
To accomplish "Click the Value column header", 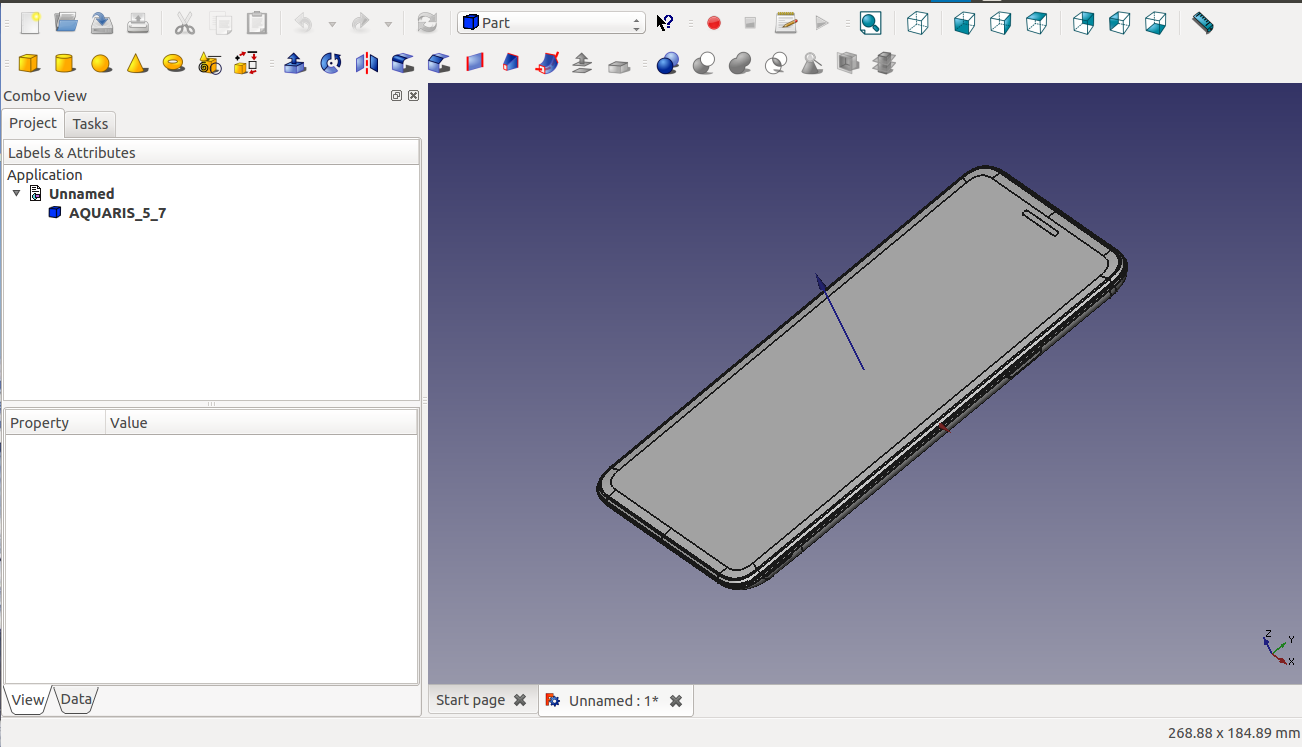I will (129, 423).
